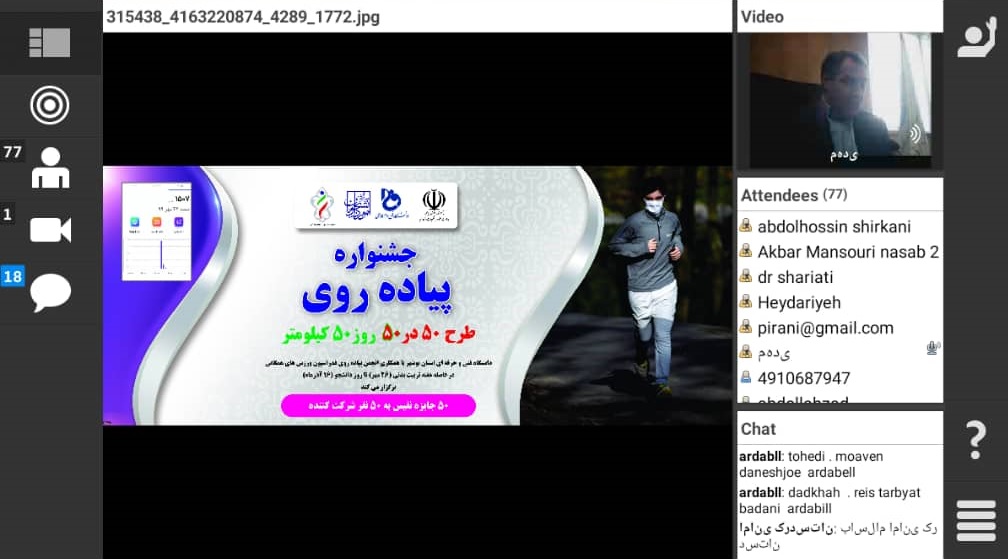This screenshot has width=1008, height=559.
Task: Raise your hand using the status icon
Action: click(976, 39)
